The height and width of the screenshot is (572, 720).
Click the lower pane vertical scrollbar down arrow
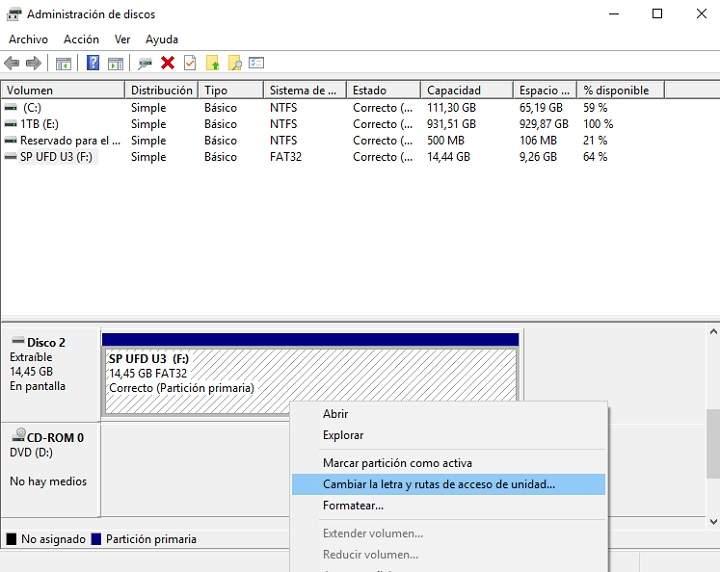(712, 521)
